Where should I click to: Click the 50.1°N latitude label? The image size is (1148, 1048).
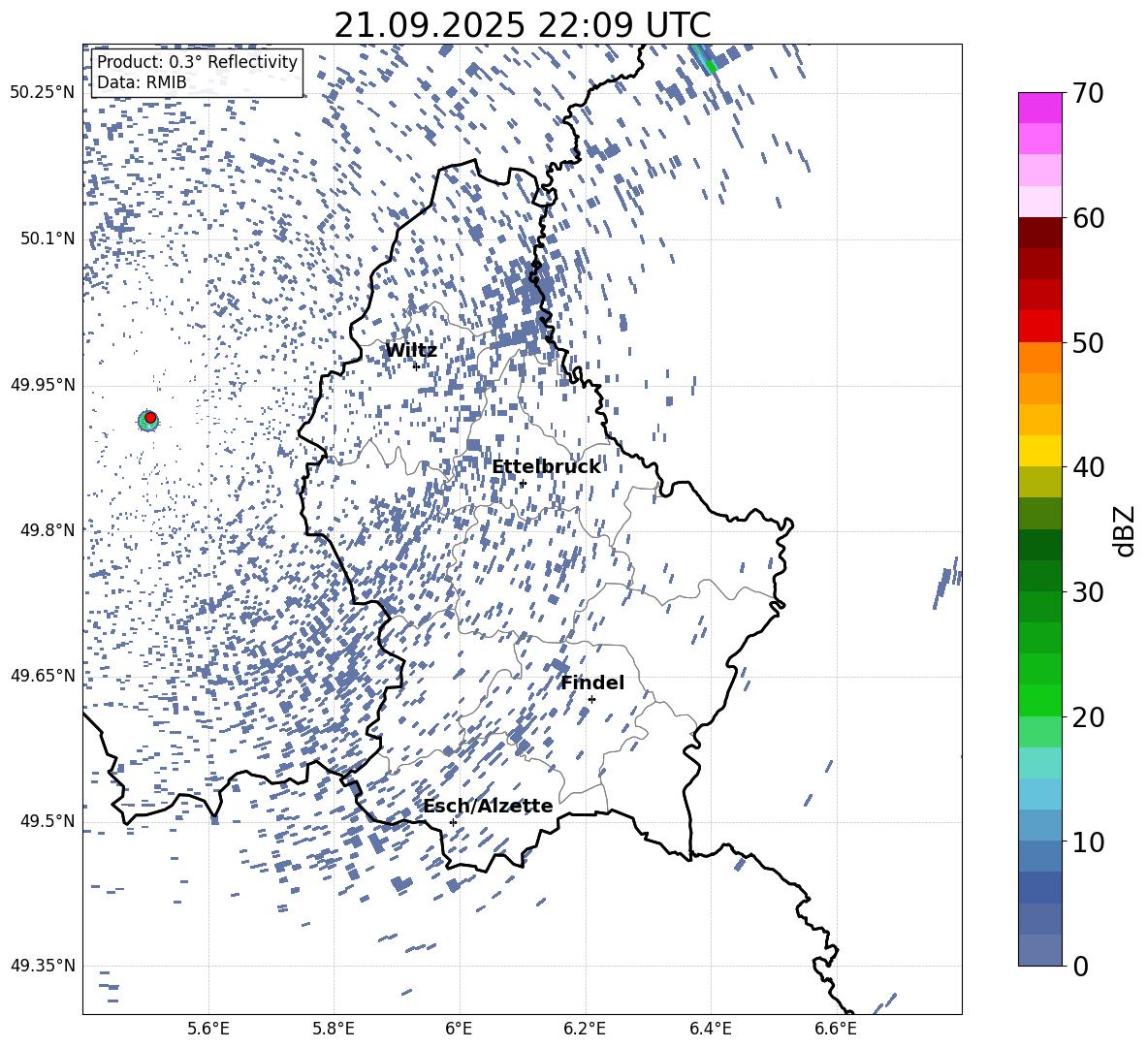pos(48,238)
